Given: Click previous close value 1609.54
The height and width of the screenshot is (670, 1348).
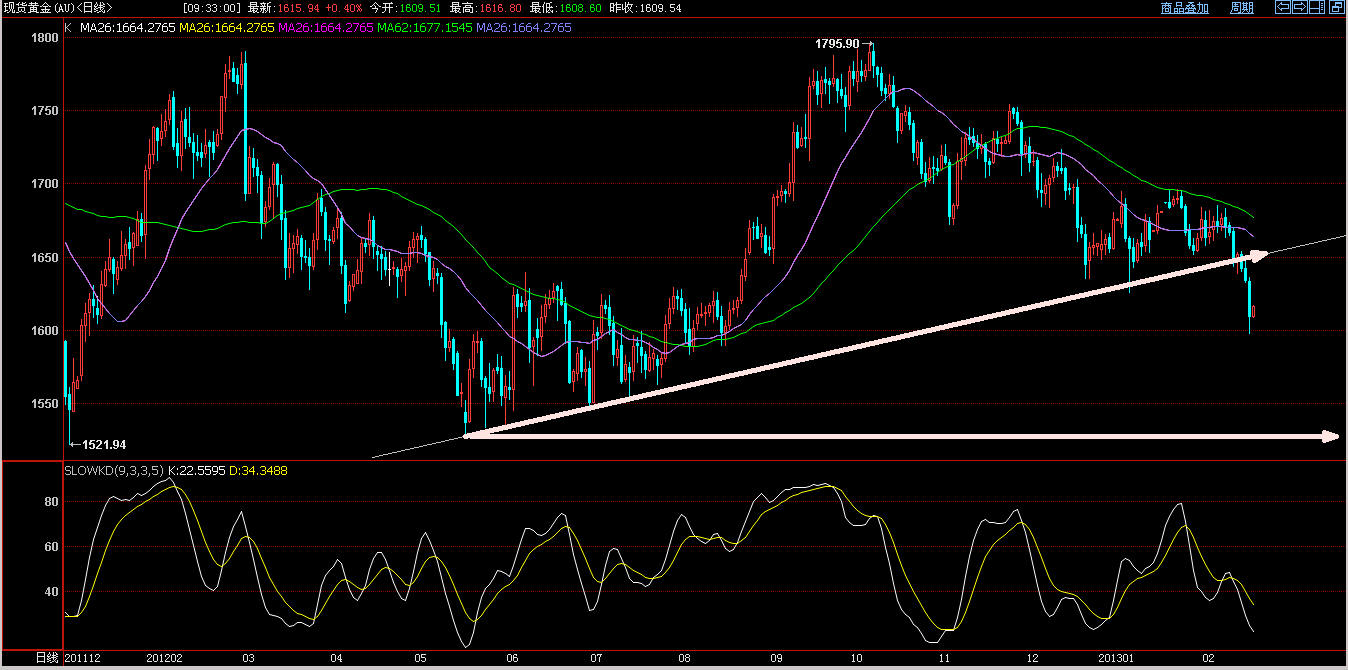Looking at the screenshot, I should click(x=660, y=8).
